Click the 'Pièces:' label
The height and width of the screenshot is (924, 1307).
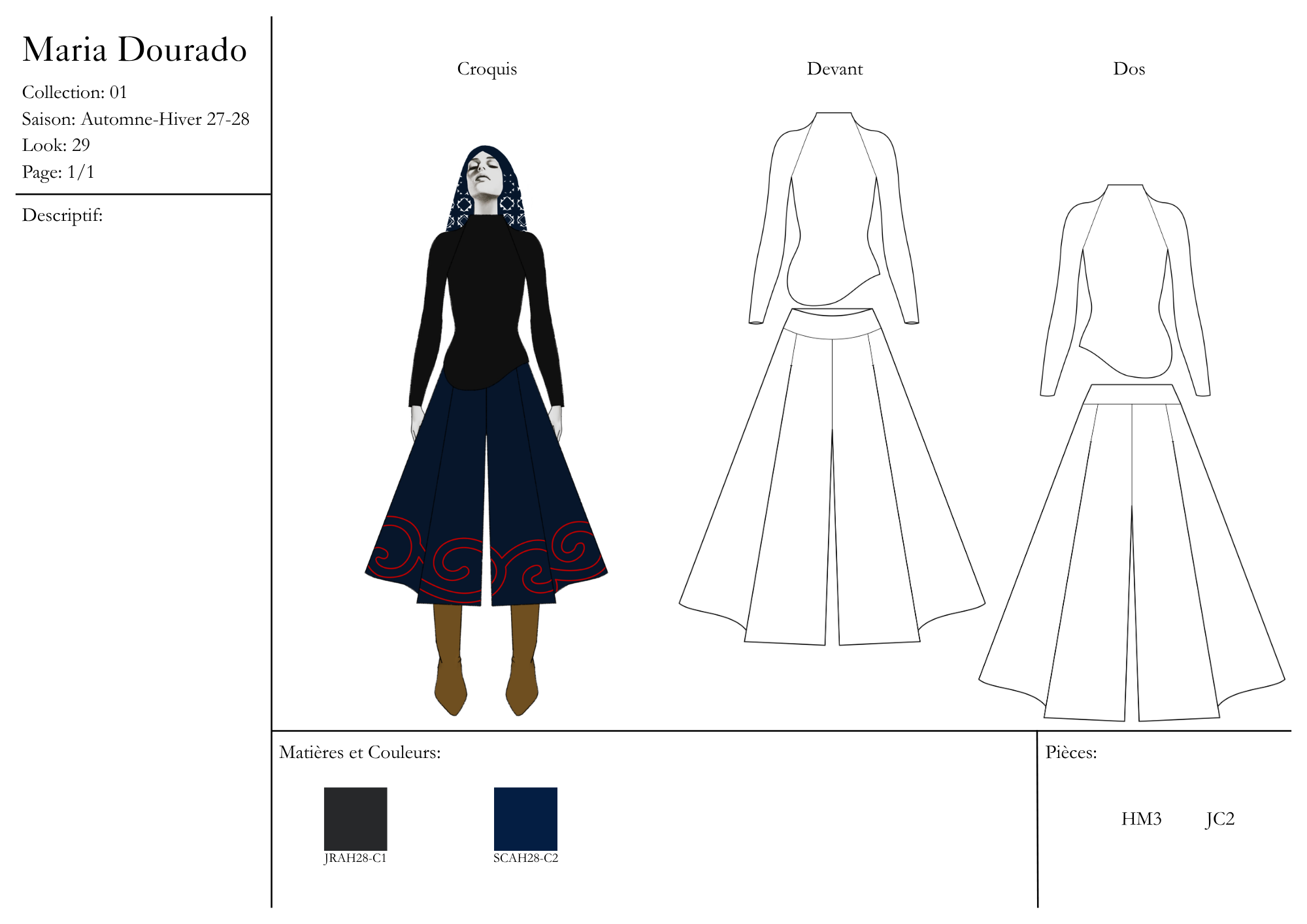[x=1071, y=753]
